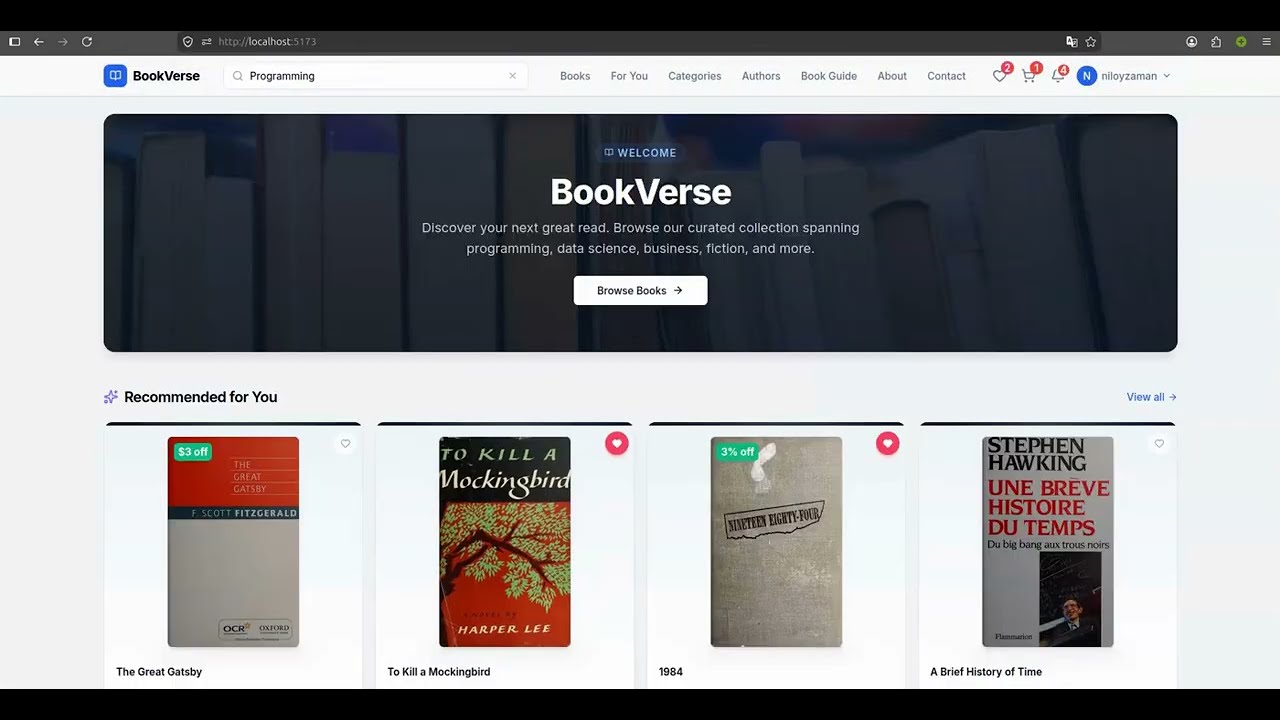The image size is (1280, 720).
Task: Open A Brief History of Time cover
Action: [1048, 542]
